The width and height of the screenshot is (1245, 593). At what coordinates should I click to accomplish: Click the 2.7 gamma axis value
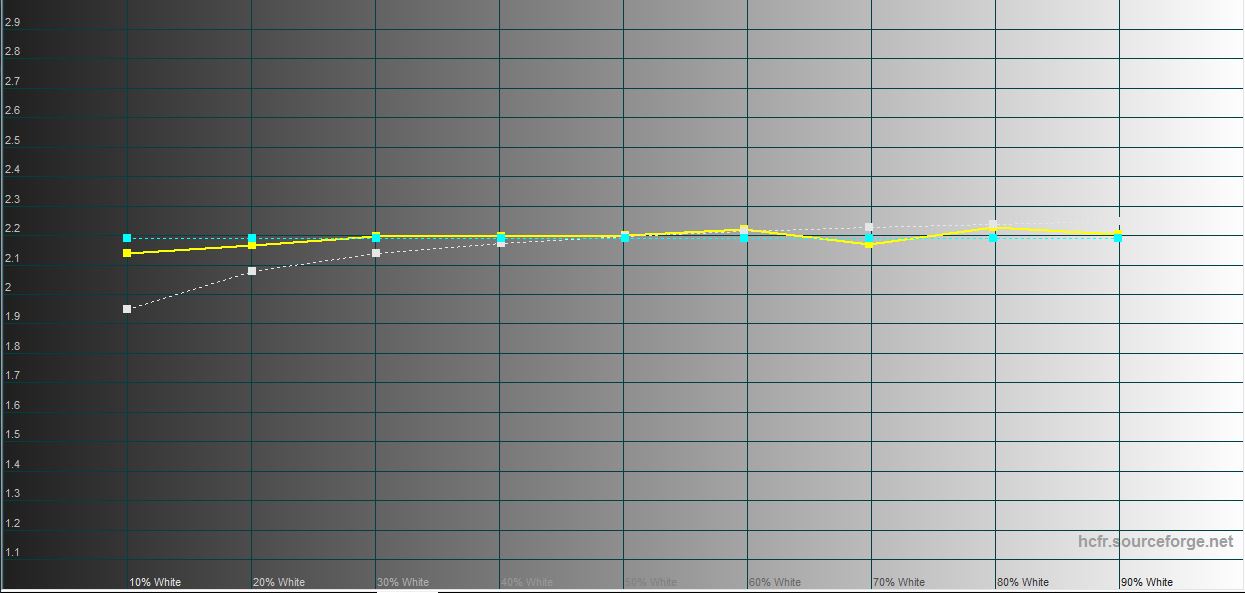click(12, 81)
